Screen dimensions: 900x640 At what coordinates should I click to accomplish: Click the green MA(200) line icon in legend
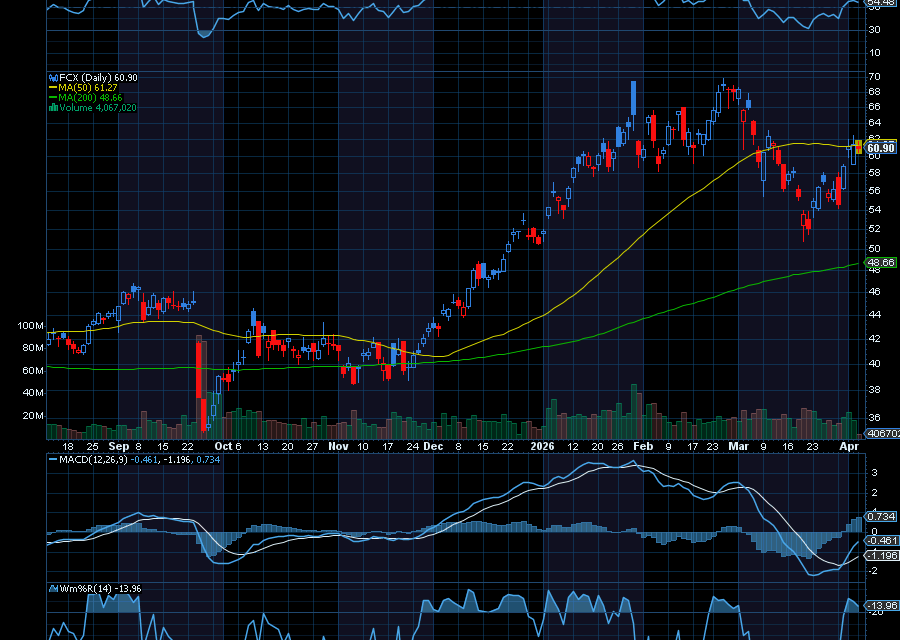point(53,97)
